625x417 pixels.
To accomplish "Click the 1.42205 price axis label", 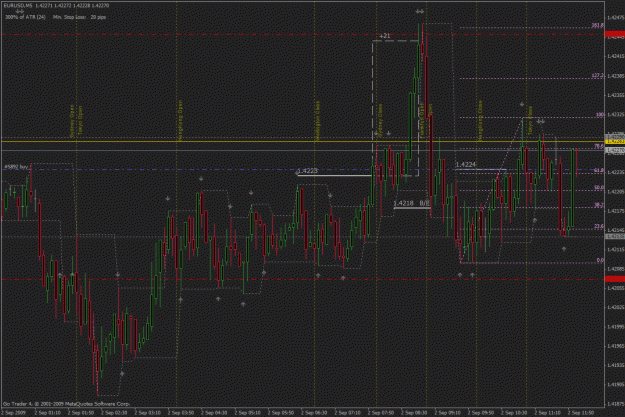I will [x=616, y=192].
